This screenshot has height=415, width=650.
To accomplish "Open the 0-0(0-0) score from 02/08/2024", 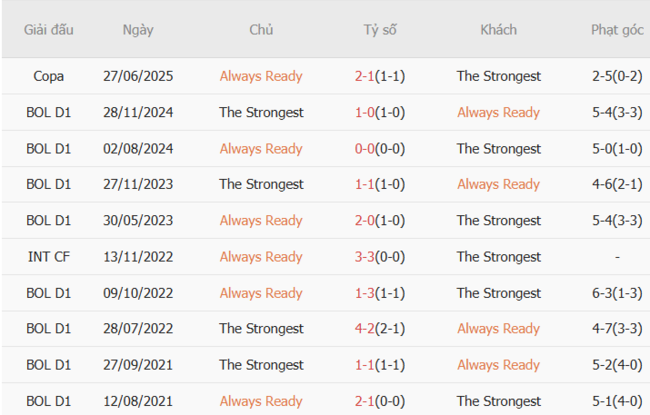I will (x=380, y=149).
